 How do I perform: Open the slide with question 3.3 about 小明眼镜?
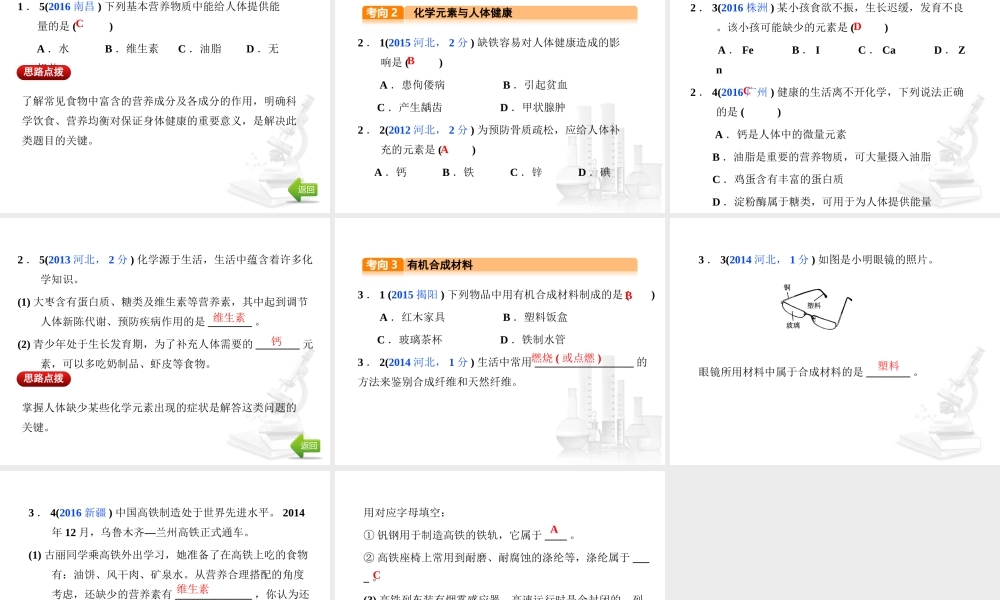point(834,341)
